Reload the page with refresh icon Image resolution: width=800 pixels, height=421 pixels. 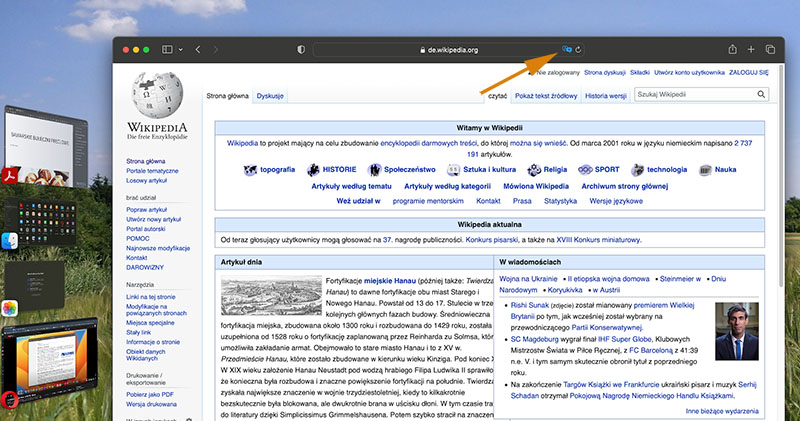[578, 50]
